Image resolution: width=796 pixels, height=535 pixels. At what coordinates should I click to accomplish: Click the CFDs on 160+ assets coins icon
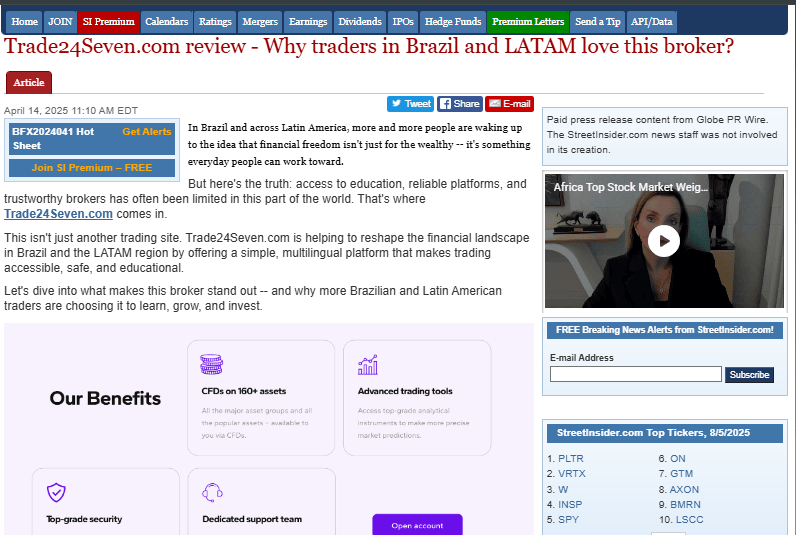click(x=211, y=364)
